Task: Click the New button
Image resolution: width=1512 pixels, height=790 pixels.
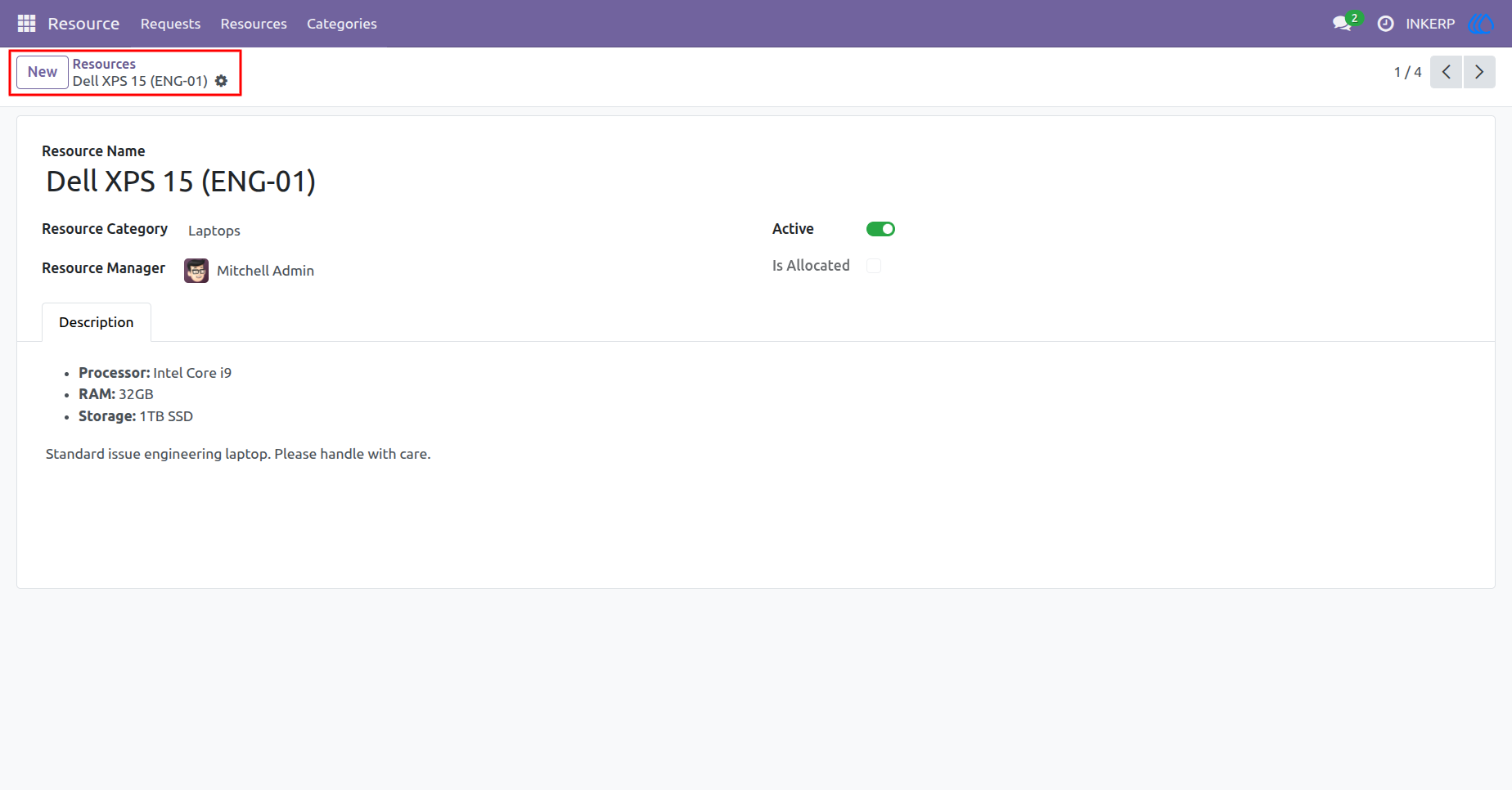Action: (43, 72)
